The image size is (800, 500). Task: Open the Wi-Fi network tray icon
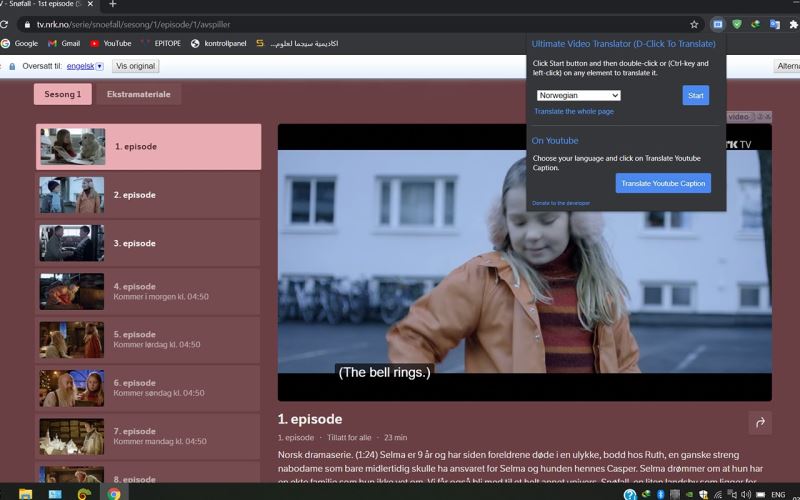coord(718,494)
